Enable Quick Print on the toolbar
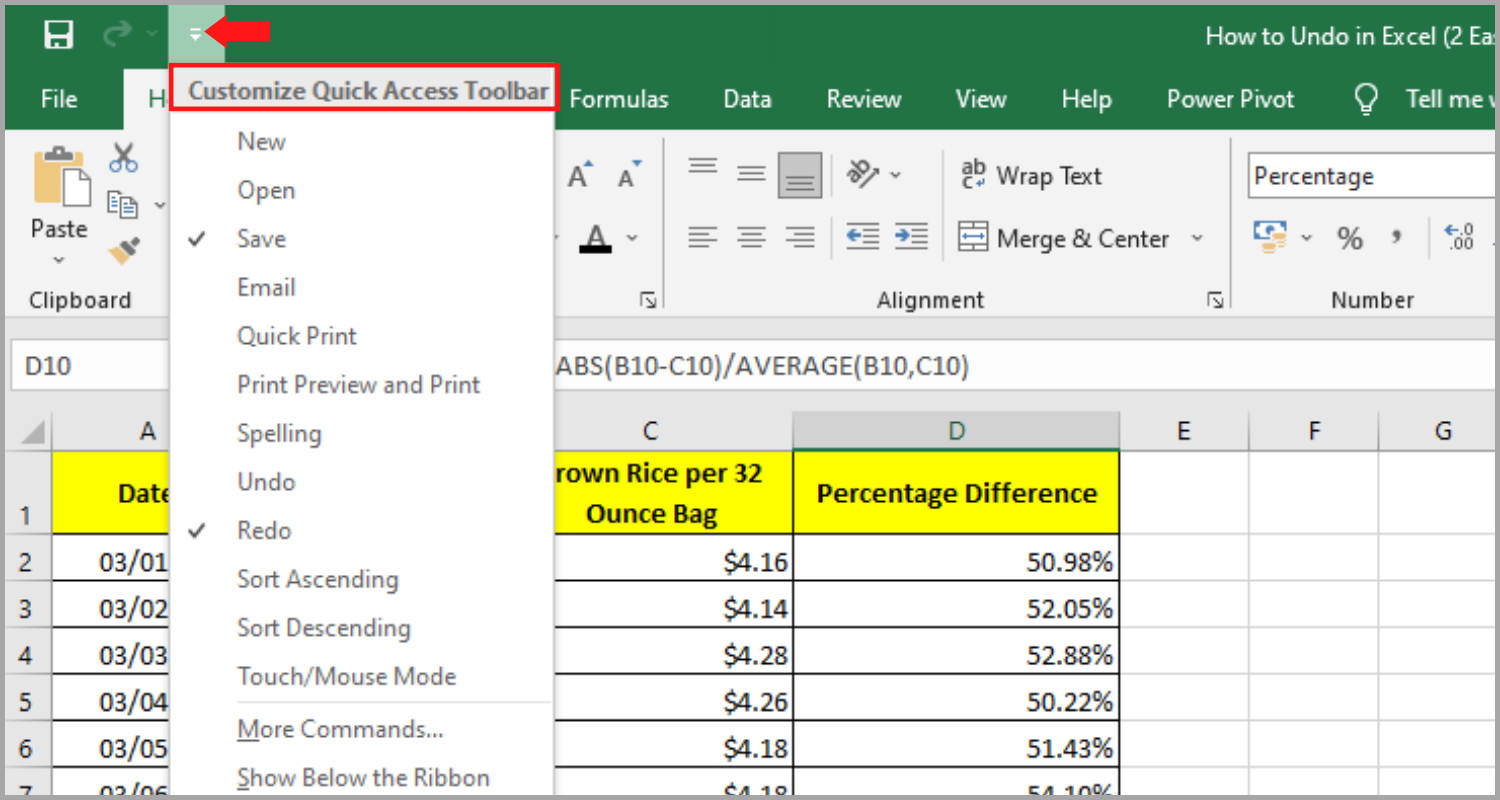The image size is (1500, 800). (296, 336)
